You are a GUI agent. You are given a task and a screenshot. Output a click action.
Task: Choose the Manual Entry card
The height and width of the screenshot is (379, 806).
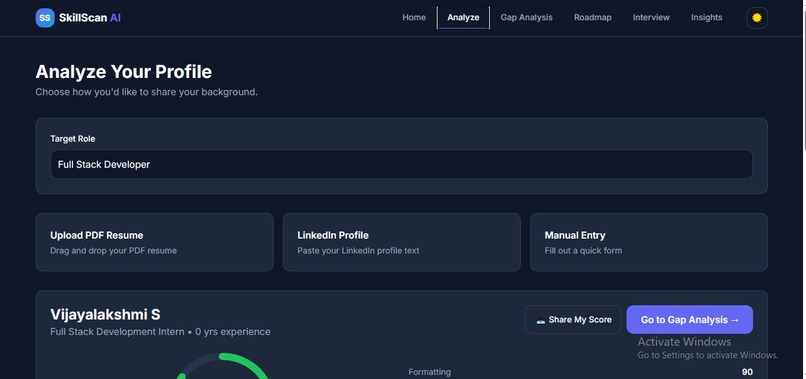(649, 242)
